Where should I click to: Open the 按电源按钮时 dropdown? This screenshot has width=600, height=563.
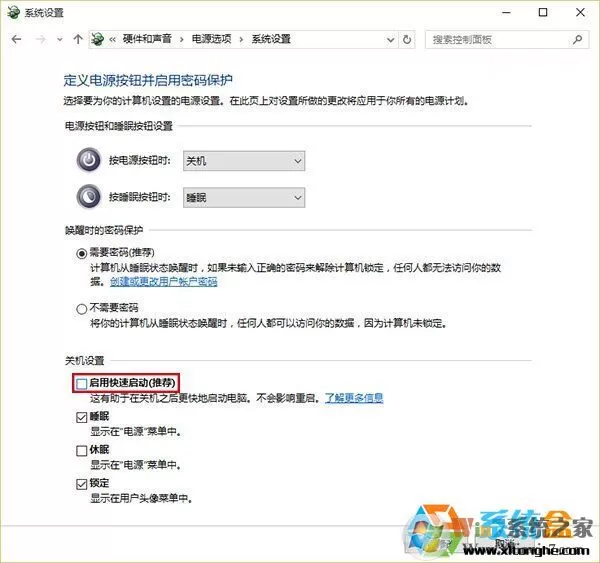tap(244, 161)
